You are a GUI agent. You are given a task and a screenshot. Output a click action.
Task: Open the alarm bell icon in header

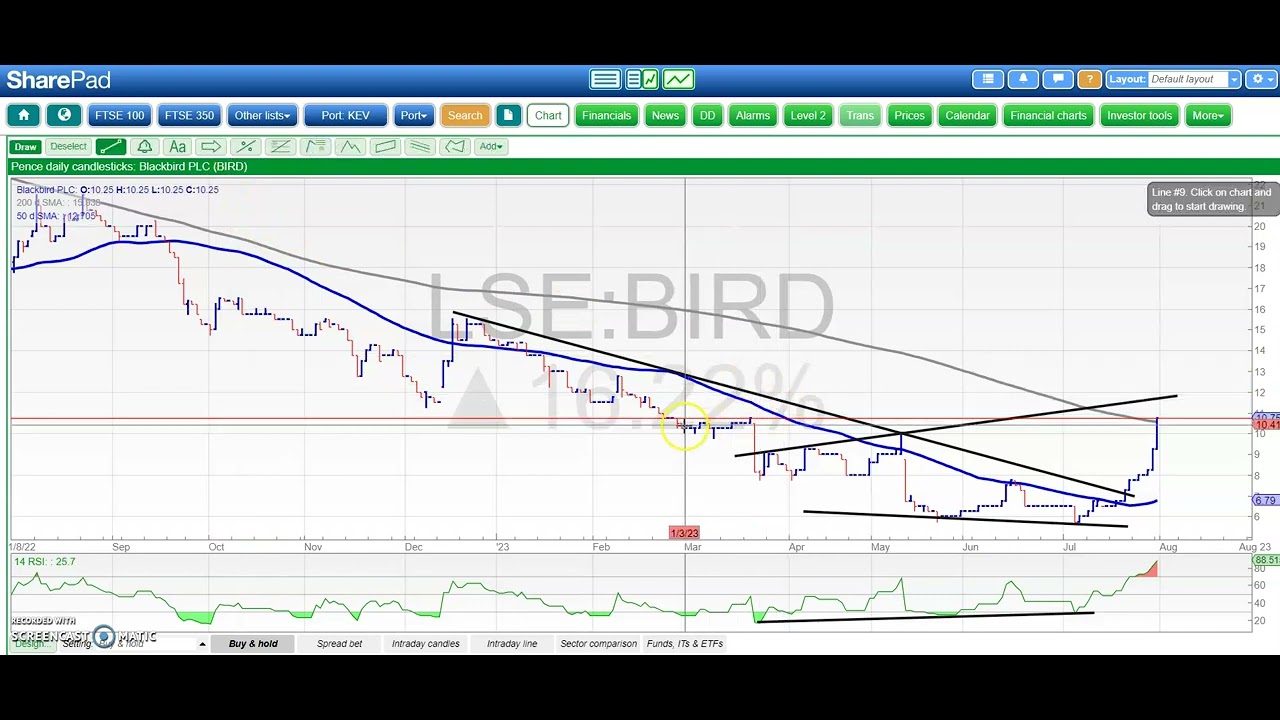1023,79
